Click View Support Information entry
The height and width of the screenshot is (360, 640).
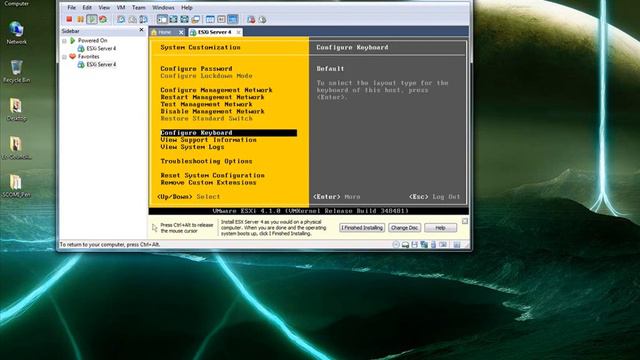(x=209, y=140)
